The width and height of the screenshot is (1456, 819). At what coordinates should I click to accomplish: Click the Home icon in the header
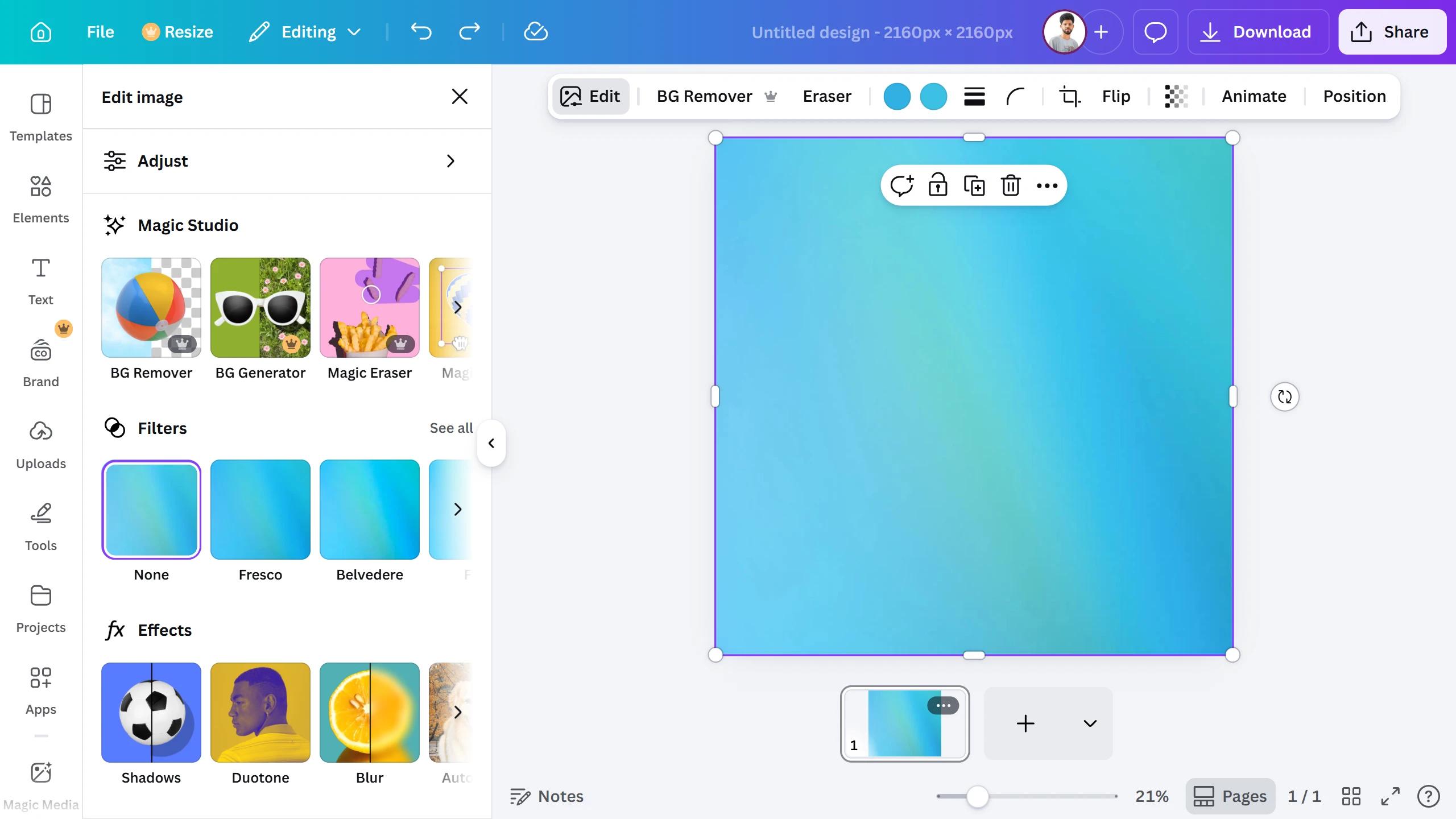(x=40, y=32)
